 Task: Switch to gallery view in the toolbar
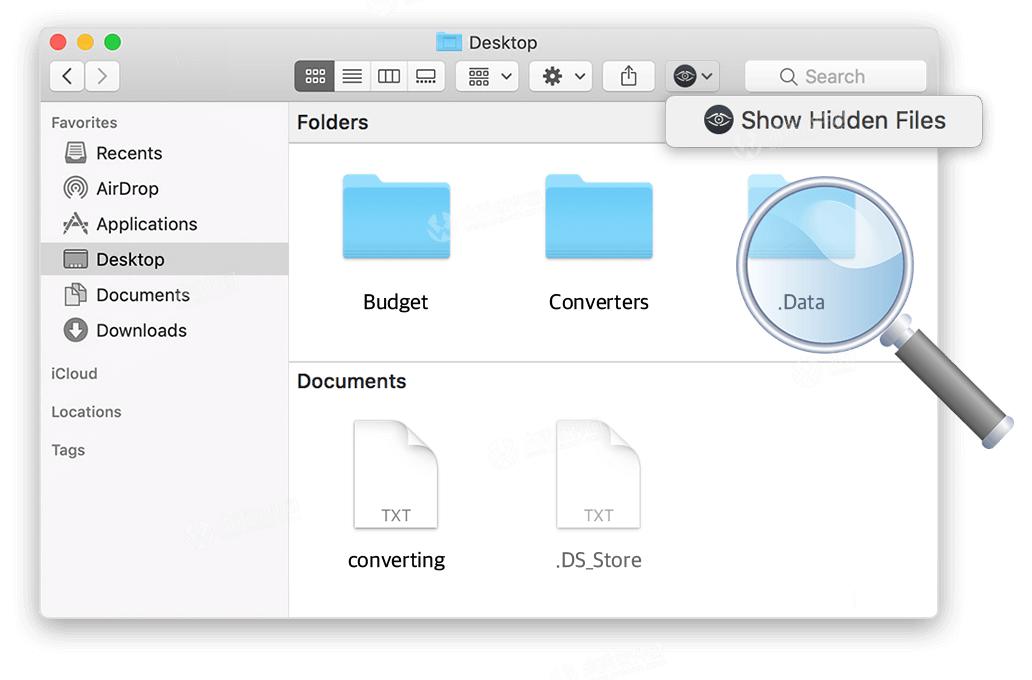click(426, 76)
